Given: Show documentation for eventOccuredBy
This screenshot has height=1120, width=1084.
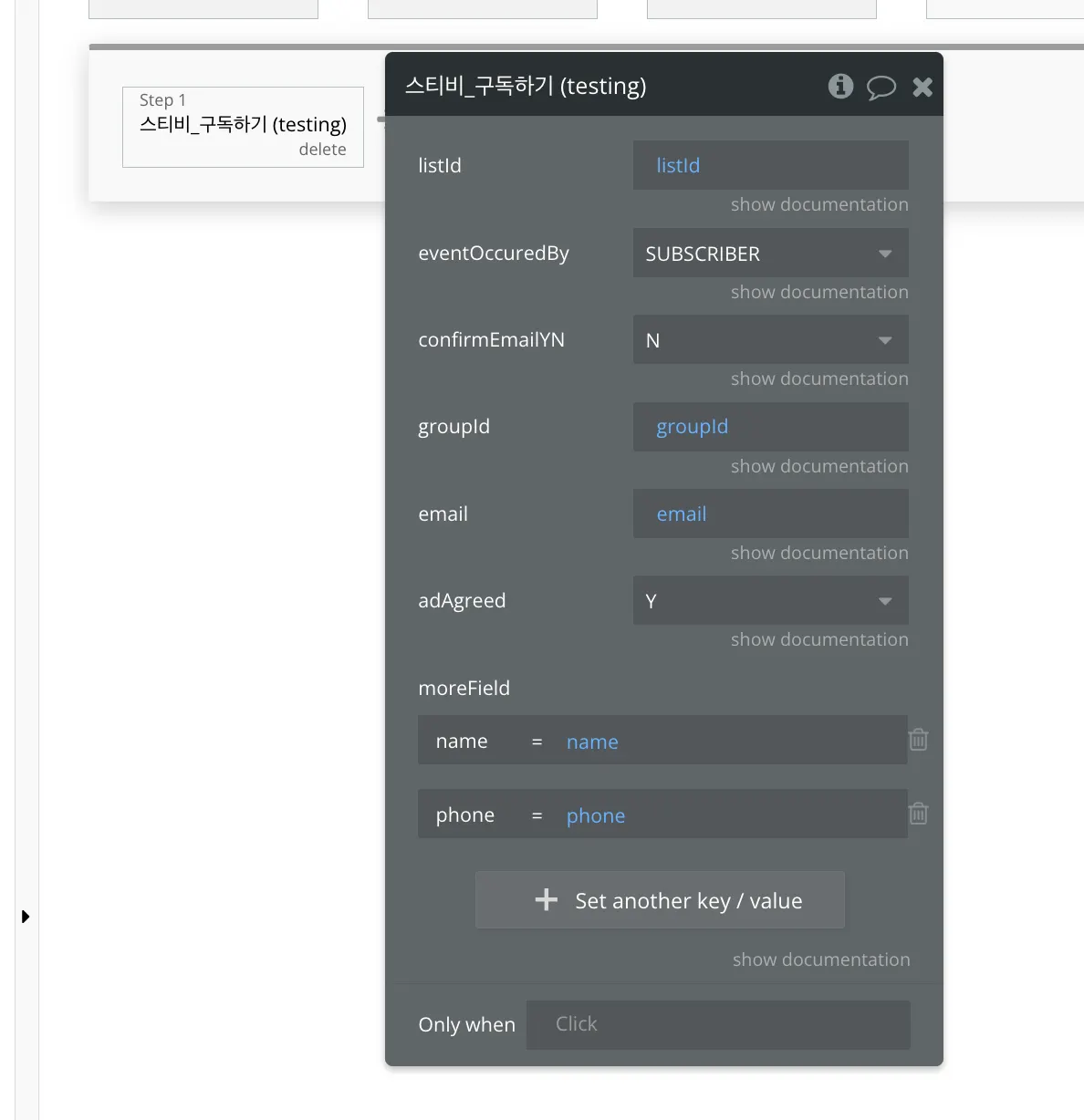Looking at the screenshot, I should [x=819, y=292].
